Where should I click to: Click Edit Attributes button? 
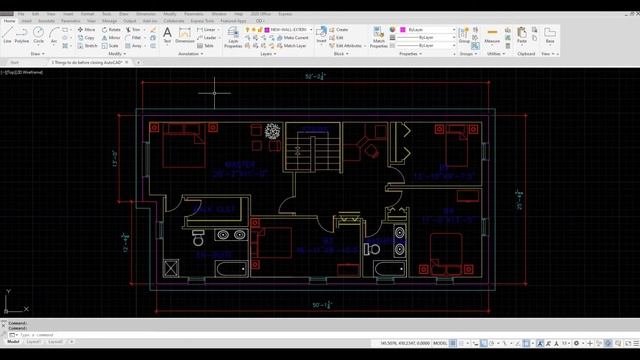pos(346,46)
